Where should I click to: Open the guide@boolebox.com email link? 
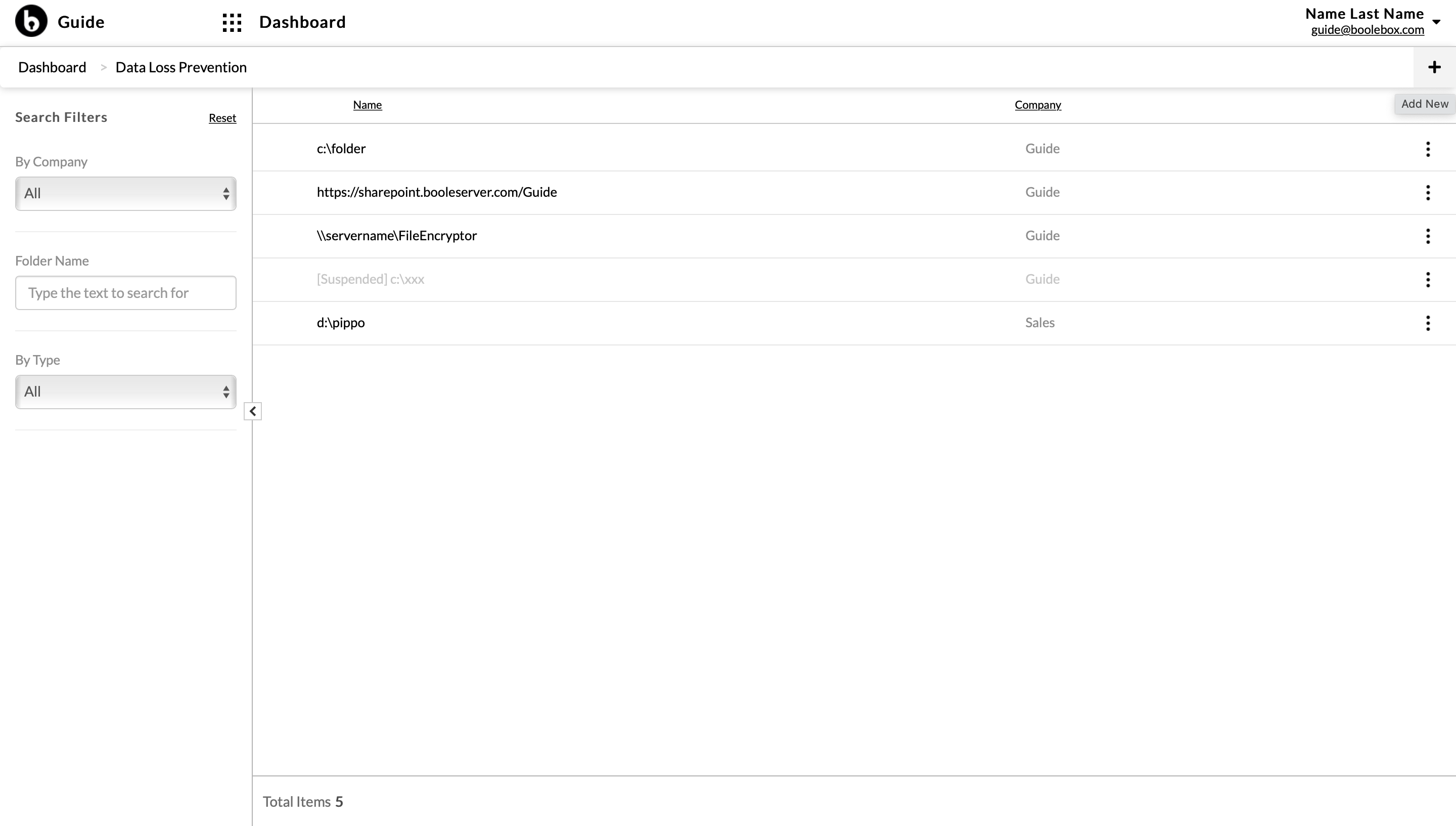1368,29
